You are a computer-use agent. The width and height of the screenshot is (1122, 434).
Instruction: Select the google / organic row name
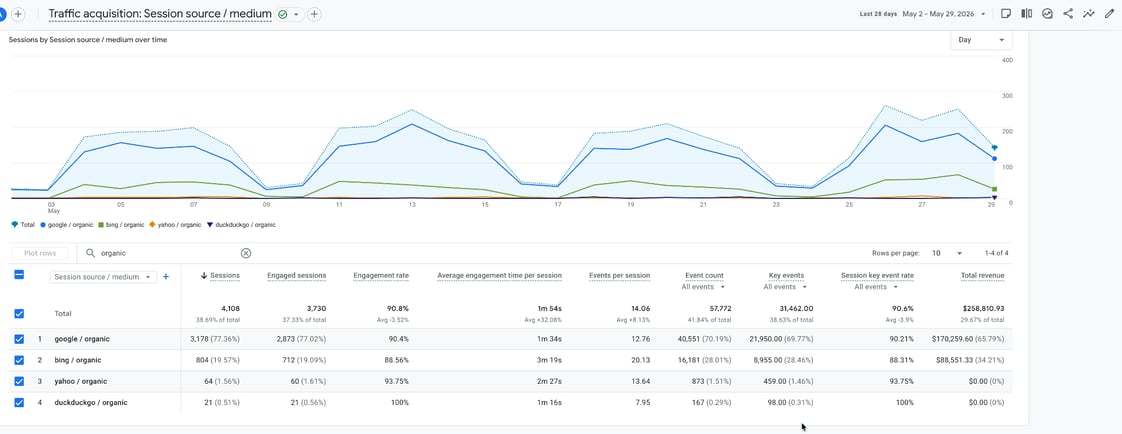pyautogui.click(x=82, y=339)
